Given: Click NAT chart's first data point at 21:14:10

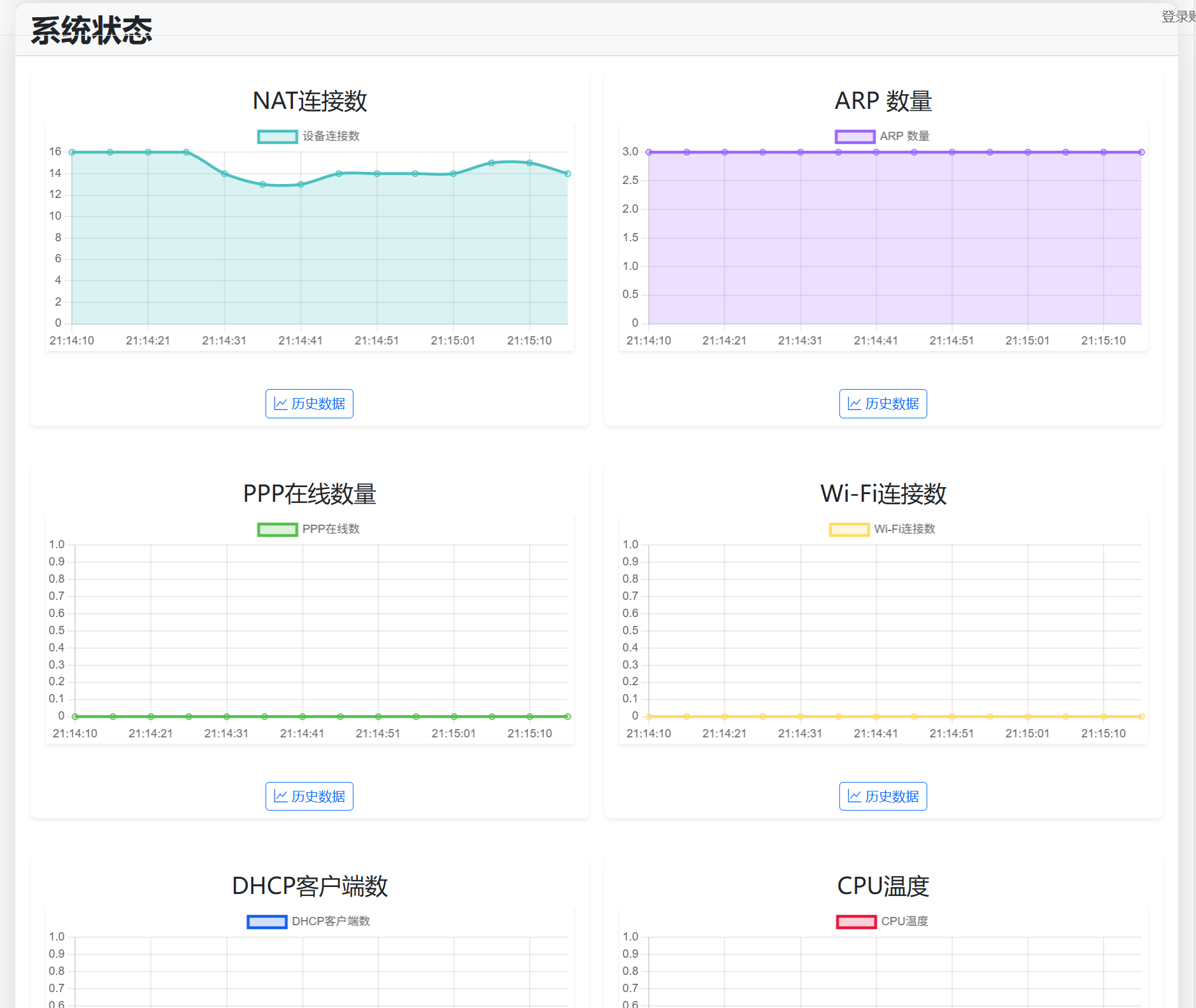Looking at the screenshot, I should (72, 152).
